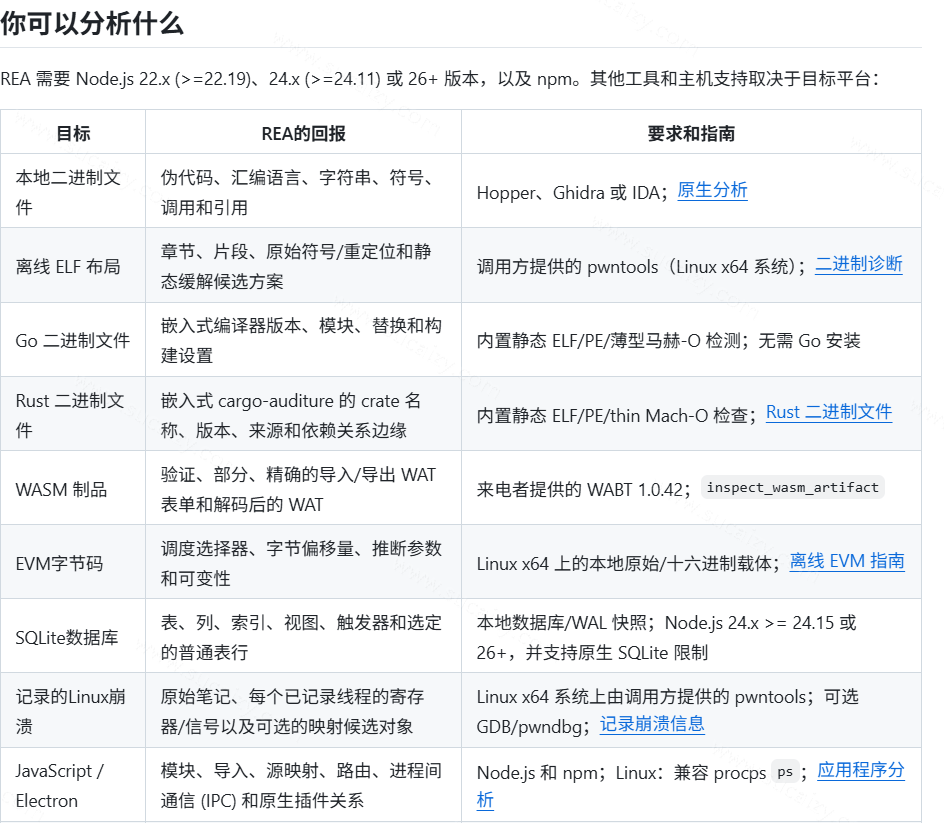Click the text 嵌入式编译器版本、模块、替换和构建设置
The width and height of the screenshot is (944, 823).
click(301, 340)
